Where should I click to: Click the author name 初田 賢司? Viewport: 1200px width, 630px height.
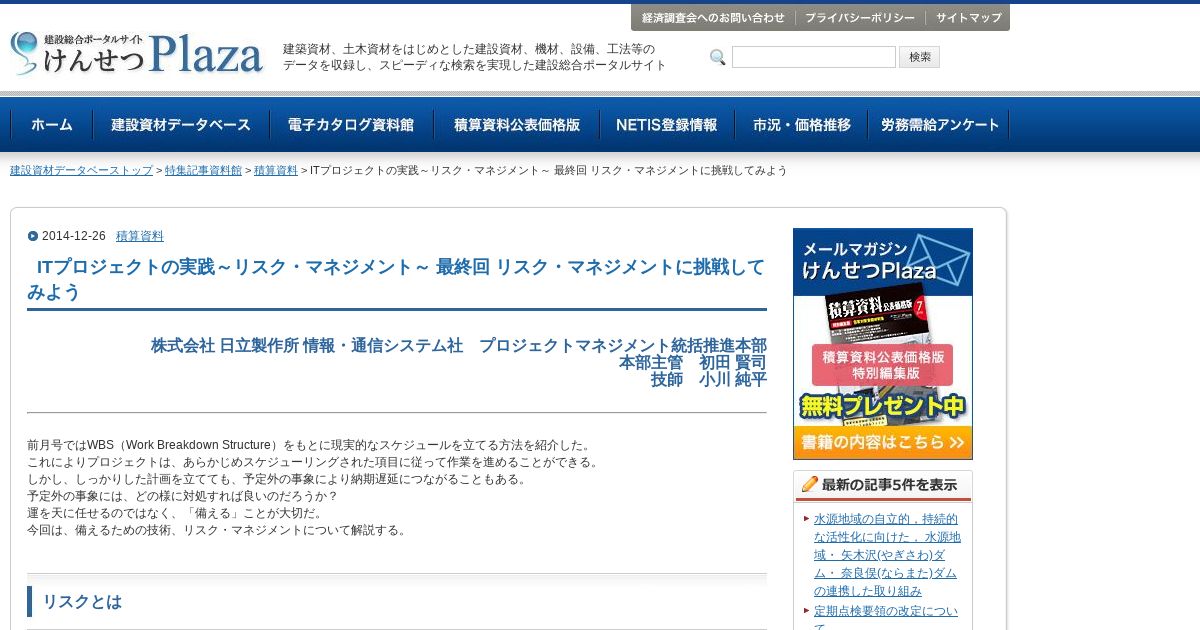click(733, 362)
